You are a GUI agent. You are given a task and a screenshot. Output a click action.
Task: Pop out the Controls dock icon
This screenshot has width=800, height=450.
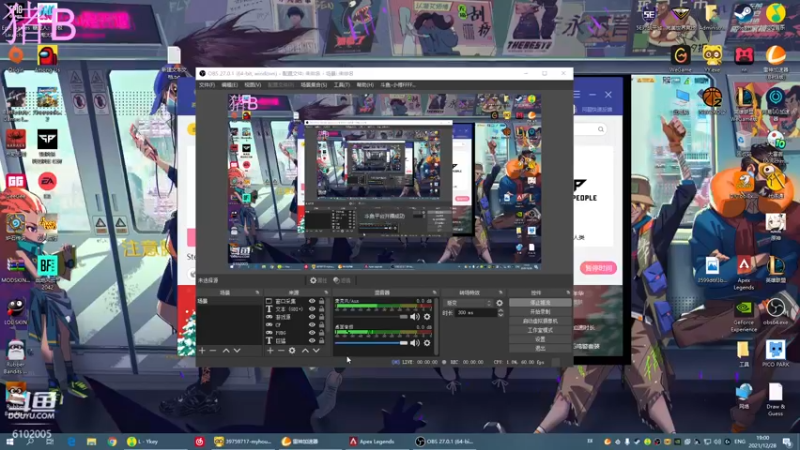pyautogui.click(x=568, y=293)
